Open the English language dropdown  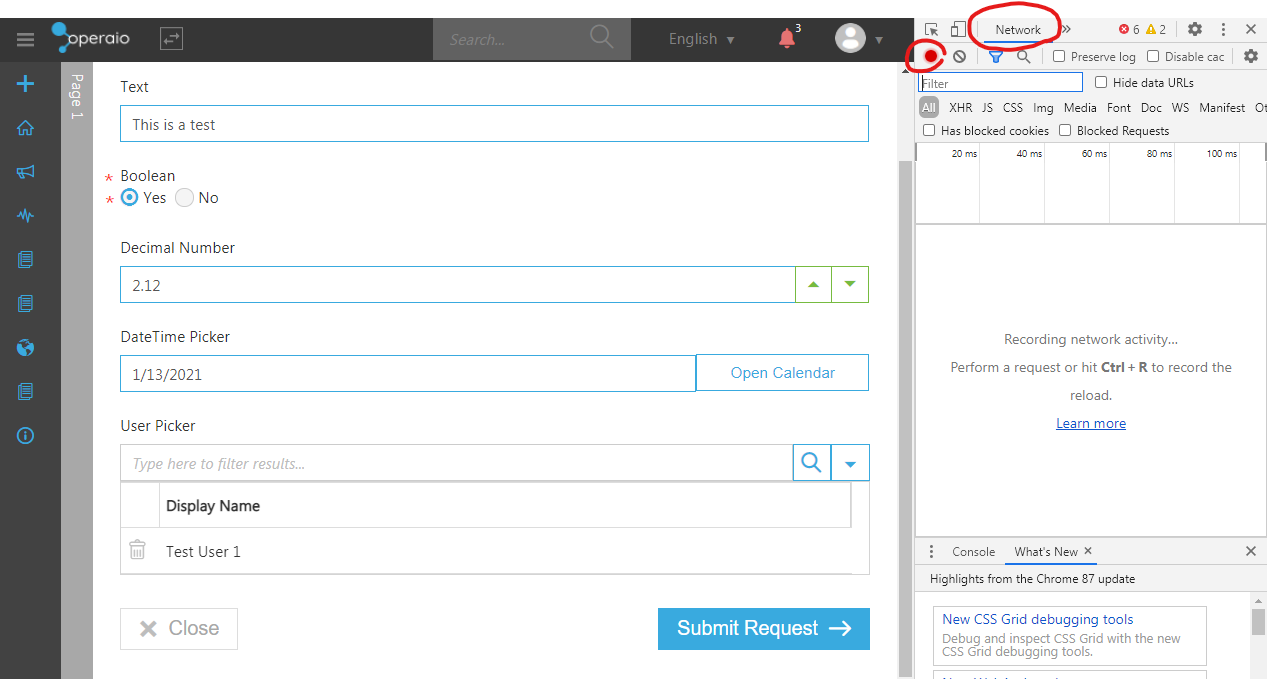701,39
